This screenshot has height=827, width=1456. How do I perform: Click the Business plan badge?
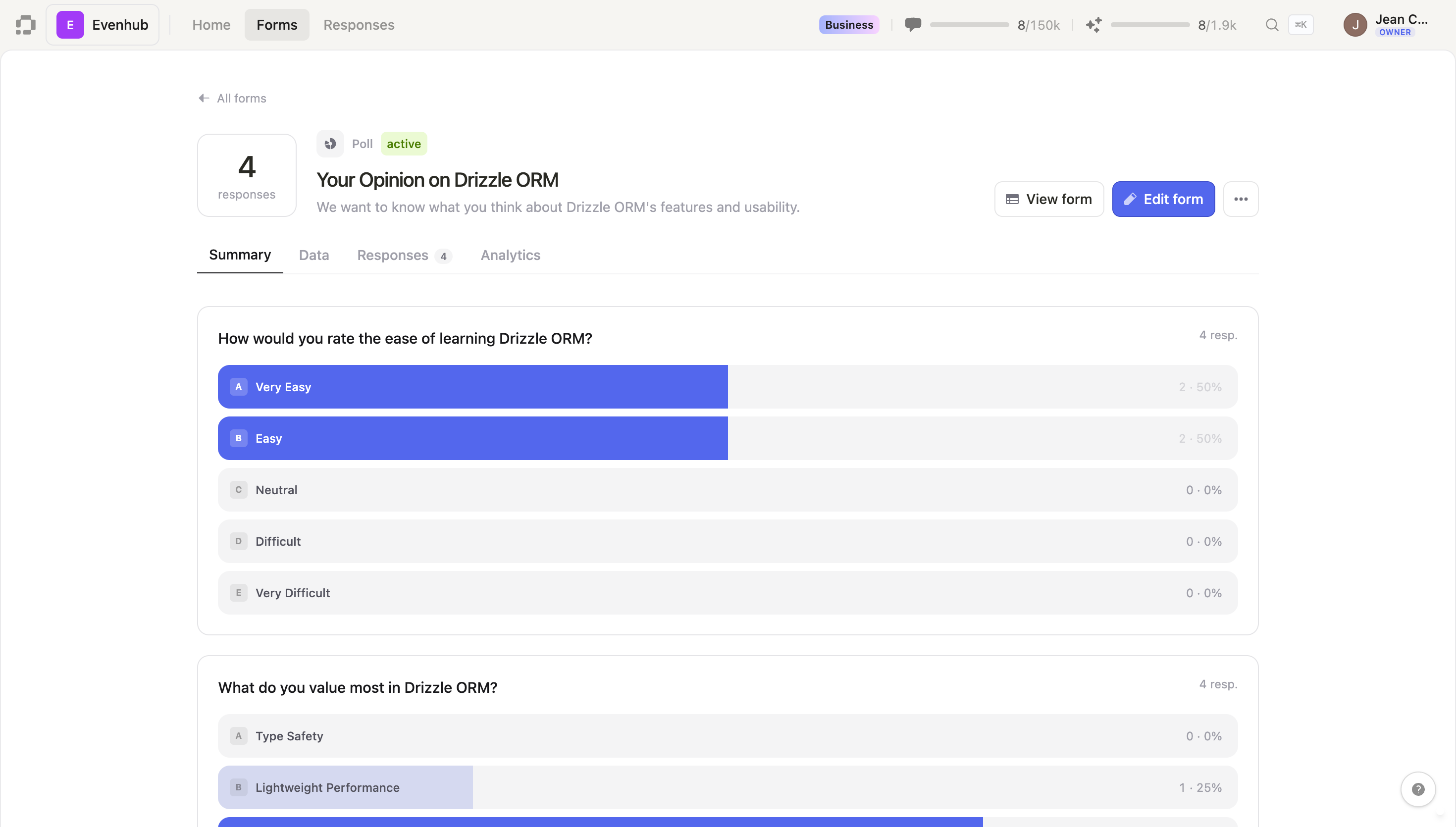(849, 25)
